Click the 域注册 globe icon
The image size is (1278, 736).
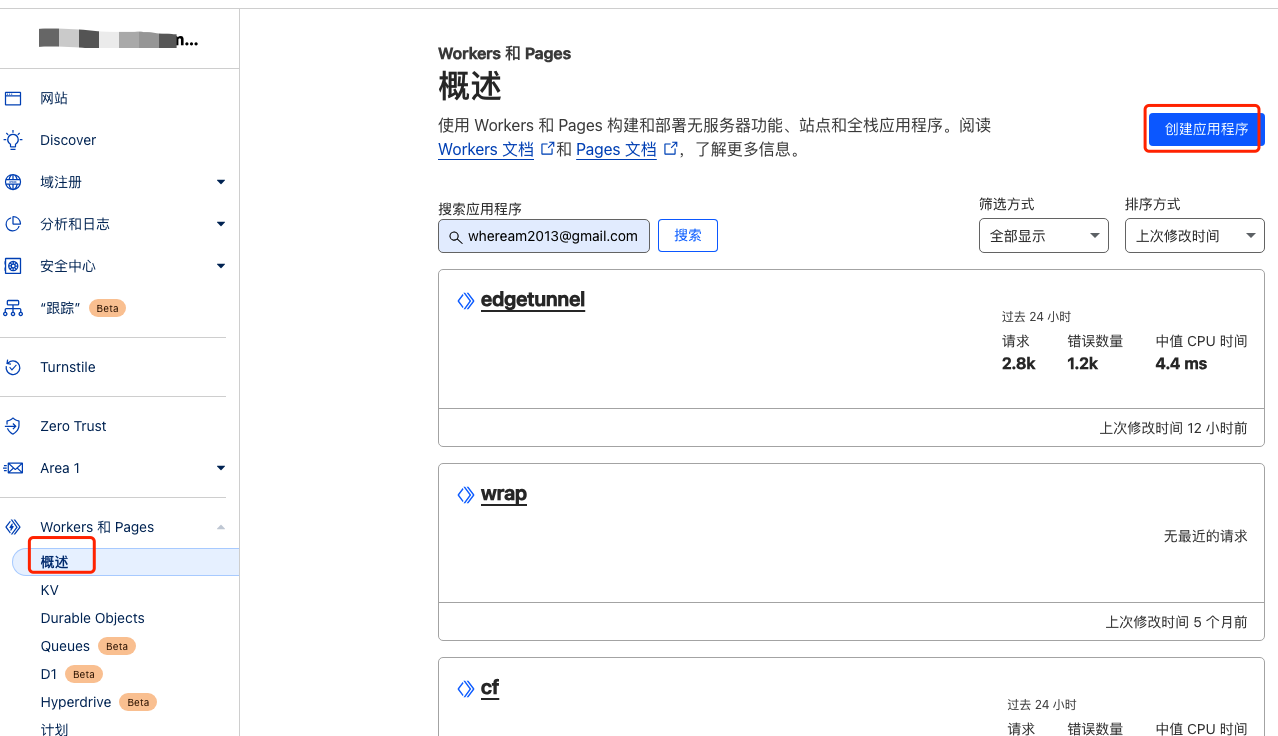tap(13, 182)
